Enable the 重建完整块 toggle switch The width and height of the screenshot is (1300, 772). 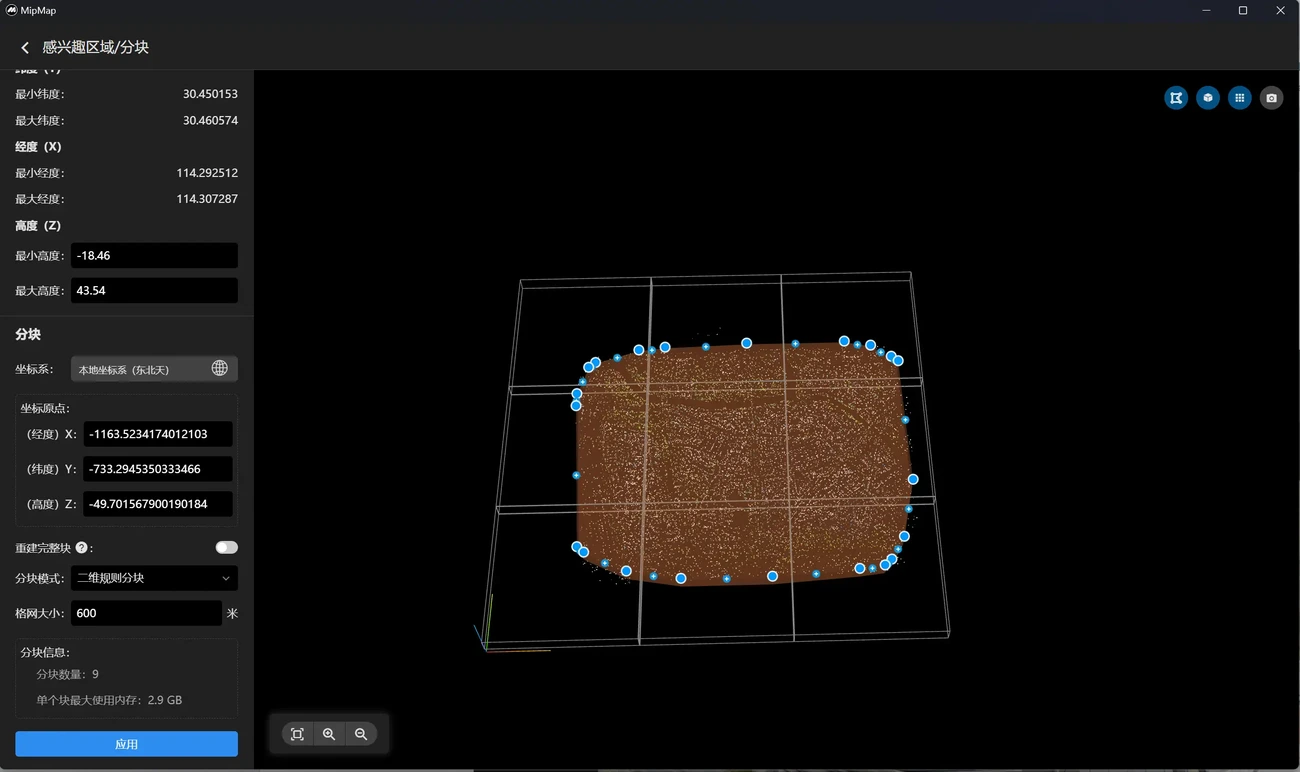[x=226, y=547]
